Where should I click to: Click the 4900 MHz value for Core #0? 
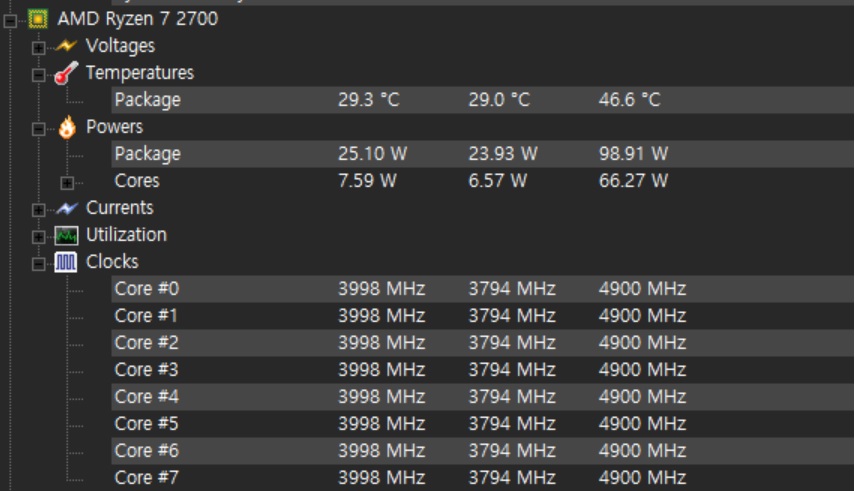[x=642, y=289]
